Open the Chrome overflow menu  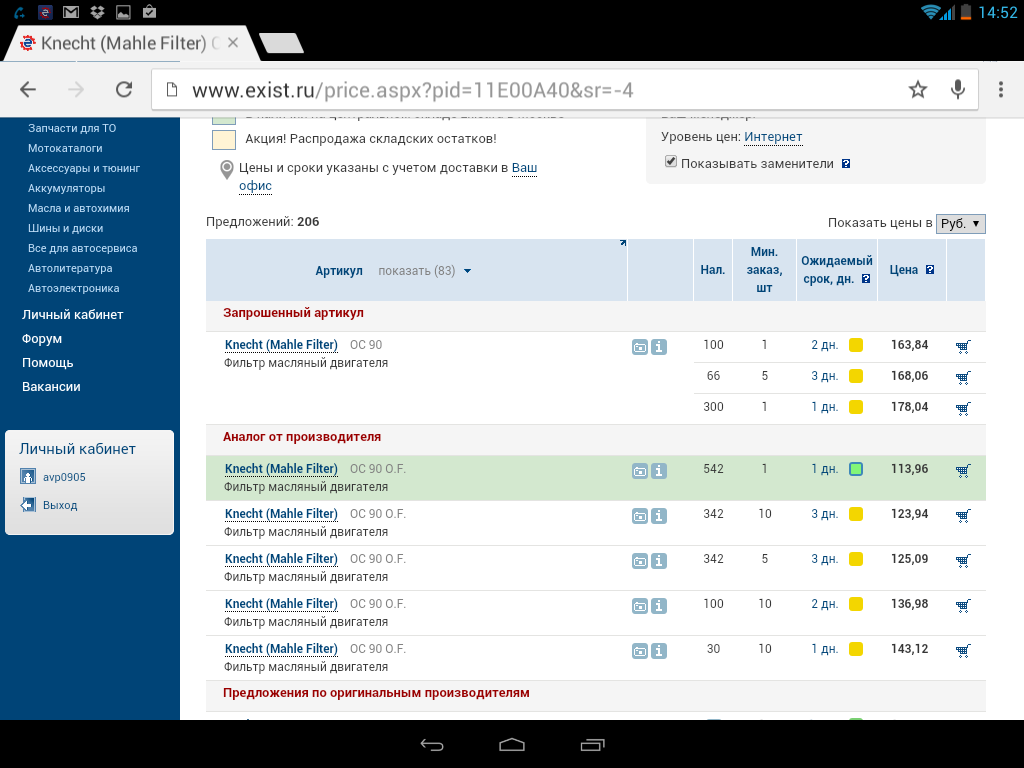[x=1000, y=89]
